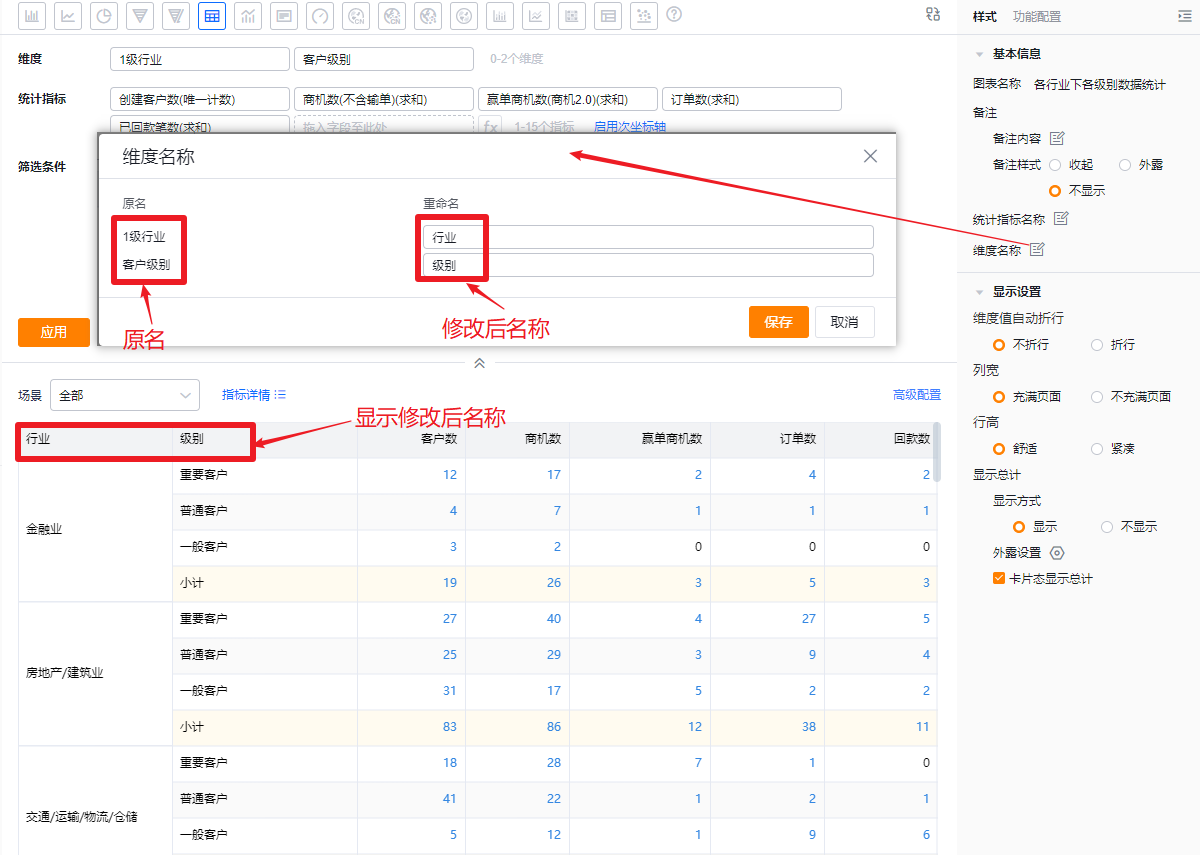This screenshot has width=1200, height=855.
Task: Collapse the 基本信息 section
Action: click(x=979, y=54)
